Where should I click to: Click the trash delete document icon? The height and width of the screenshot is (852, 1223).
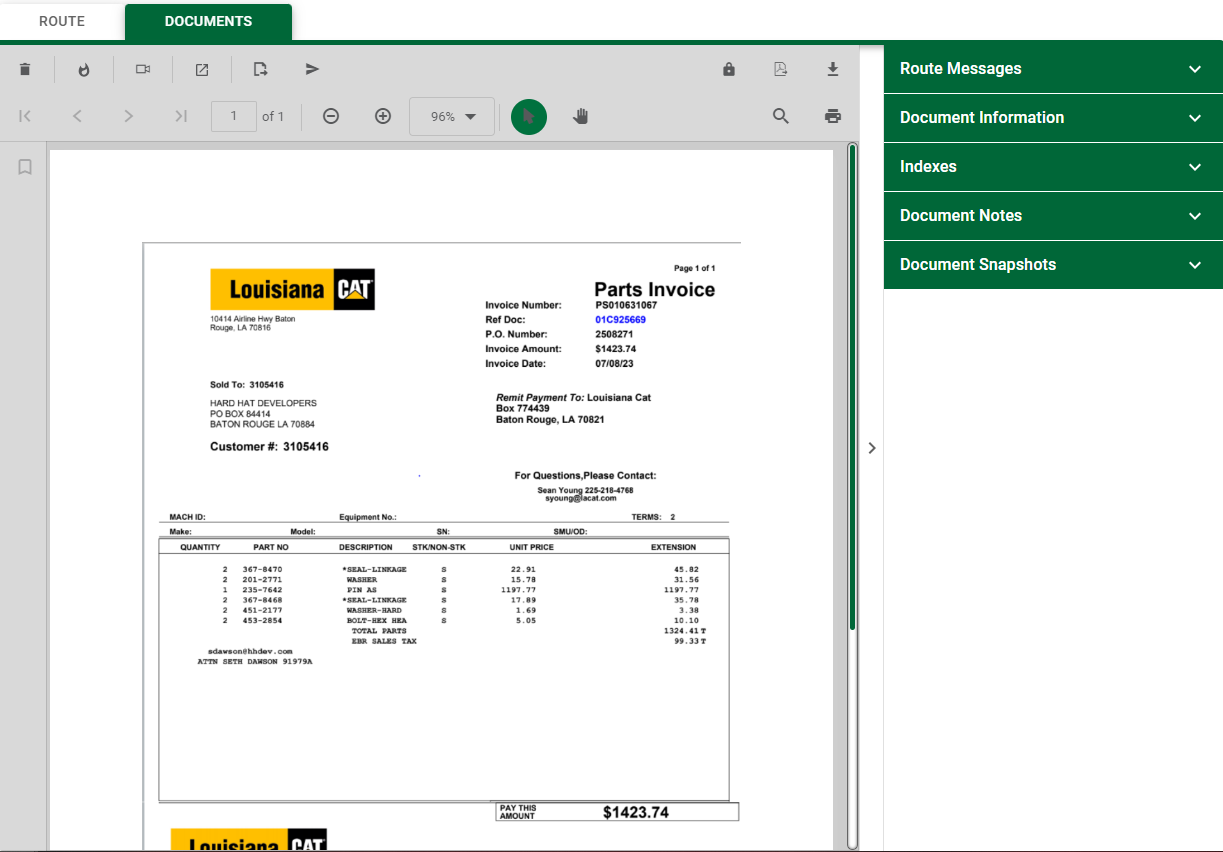pos(25,69)
